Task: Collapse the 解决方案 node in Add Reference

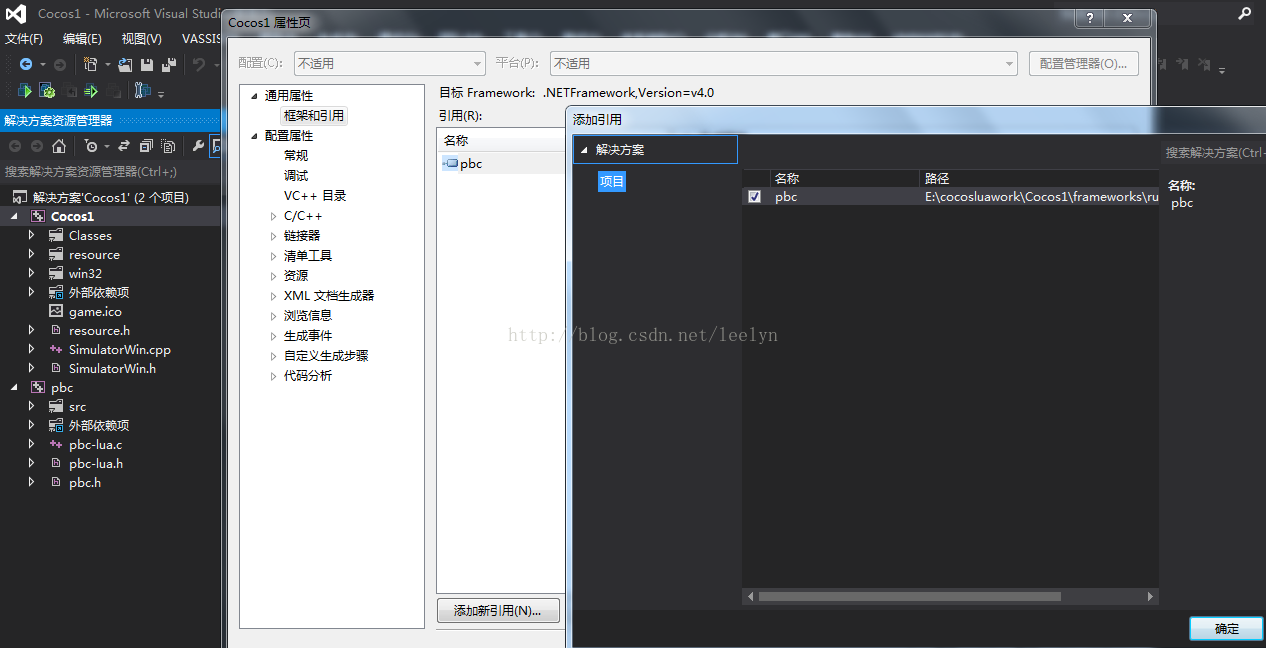Action: pyautogui.click(x=584, y=150)
